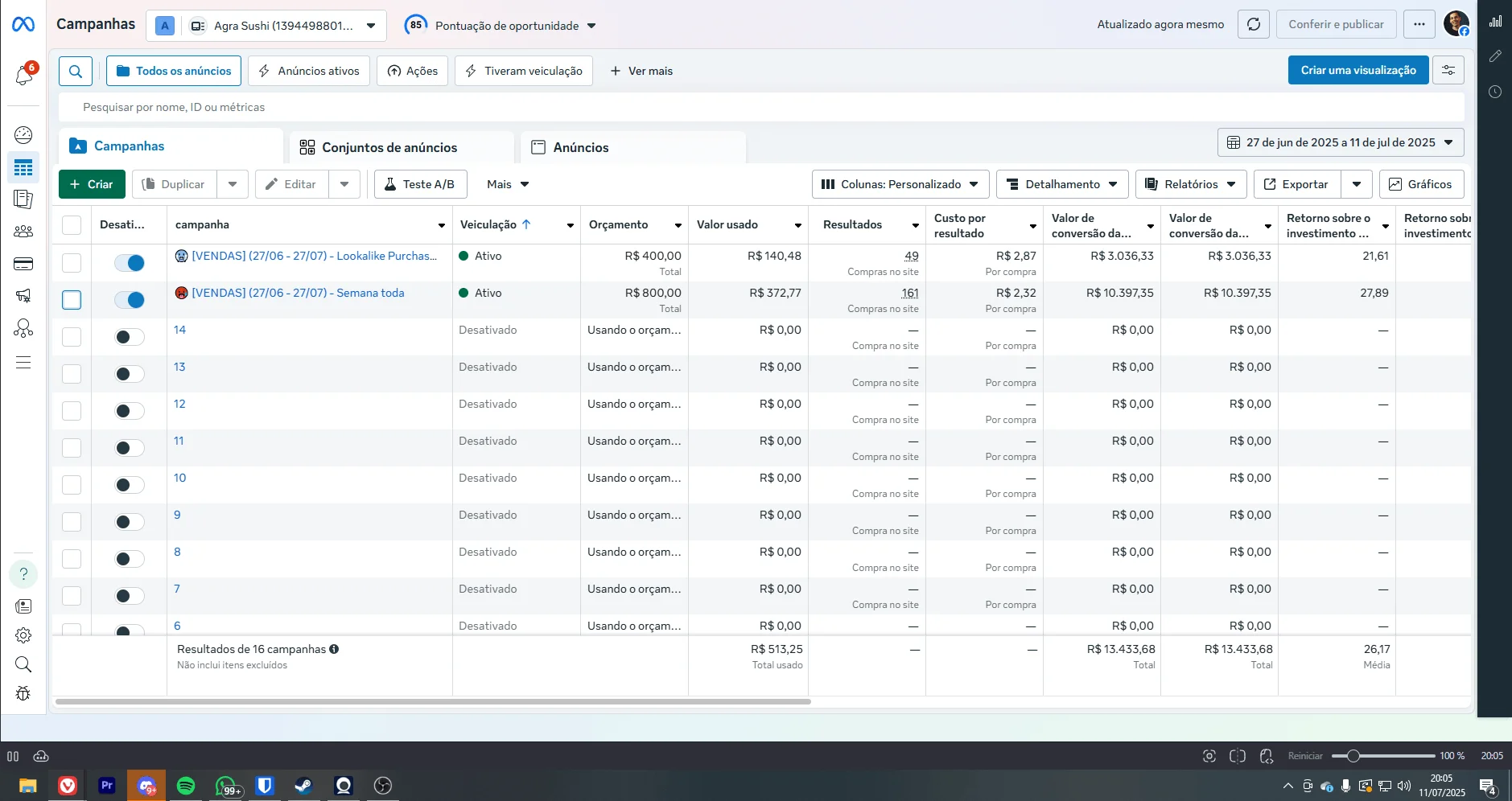
Task: Open settings gear icon in sidebar
Action: pos(23,635)
